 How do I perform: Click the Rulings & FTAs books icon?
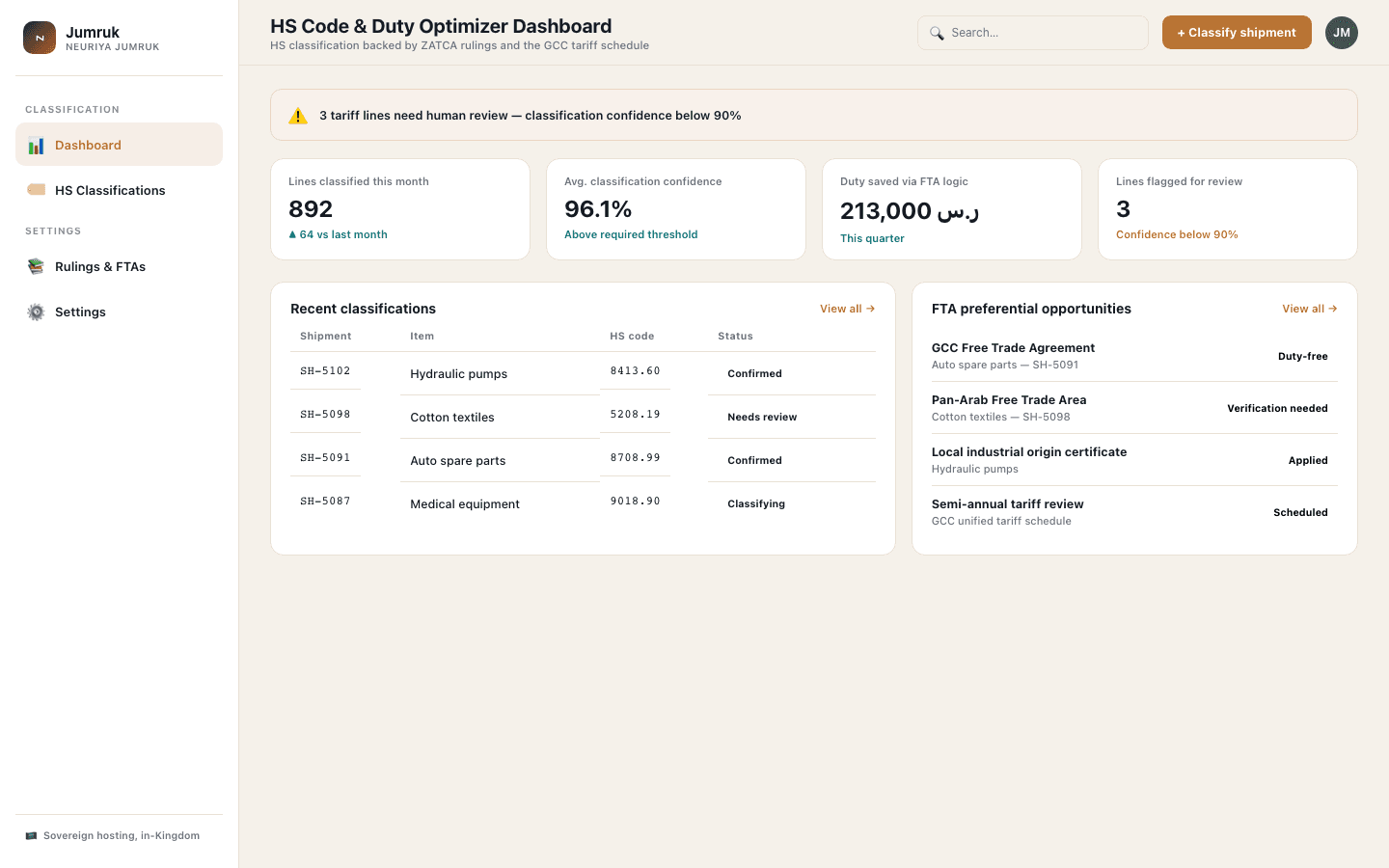point(36,266)
